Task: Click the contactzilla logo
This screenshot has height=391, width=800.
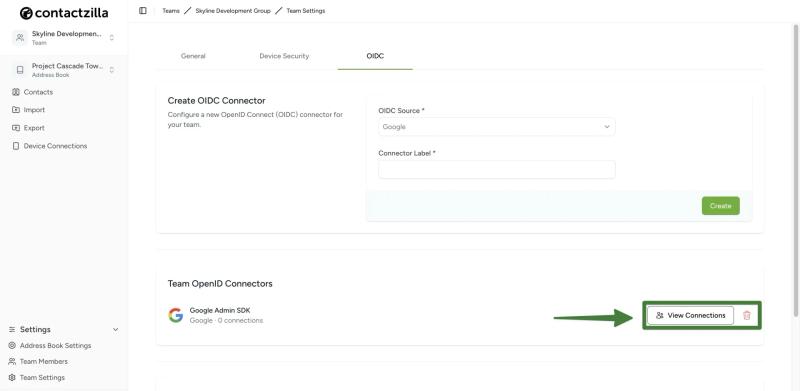Action: 64,13
